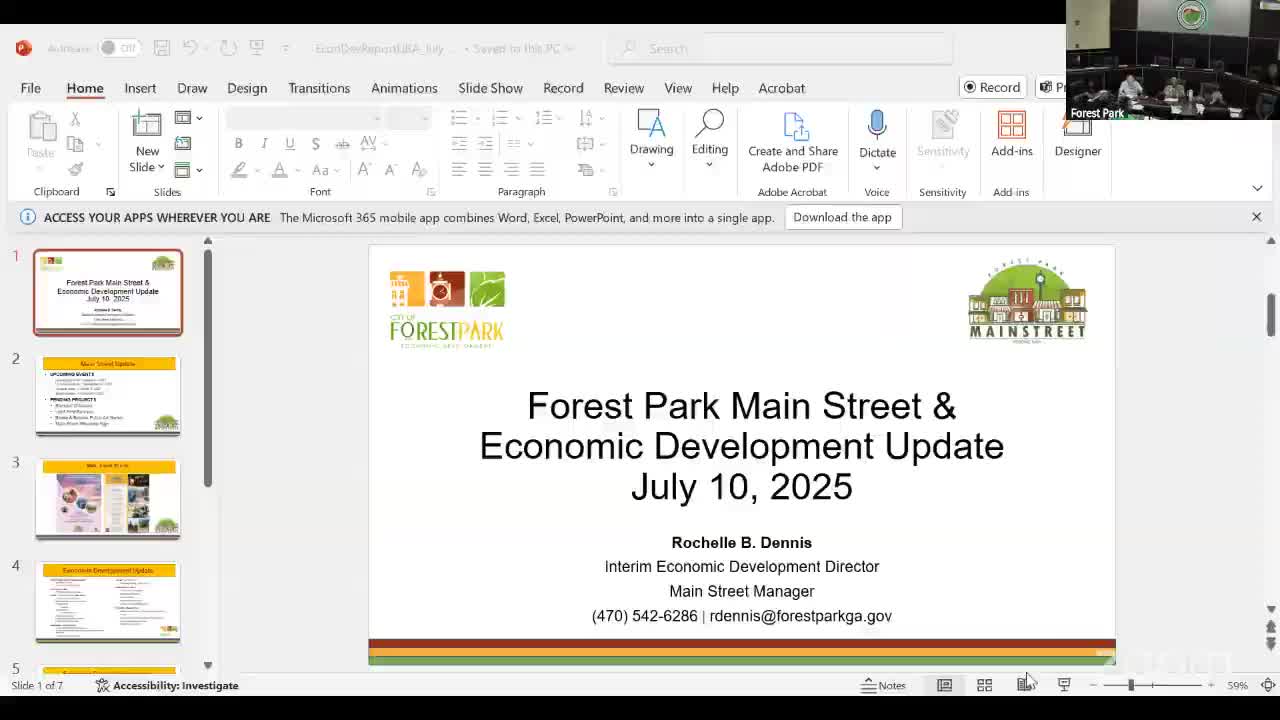Open the Transitions tab
This screenshot has height=720, width=1280.
tap(319, 88)
